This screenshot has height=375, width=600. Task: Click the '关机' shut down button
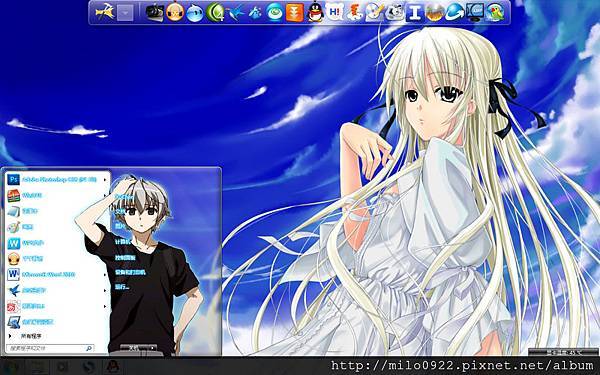point(133,348)
